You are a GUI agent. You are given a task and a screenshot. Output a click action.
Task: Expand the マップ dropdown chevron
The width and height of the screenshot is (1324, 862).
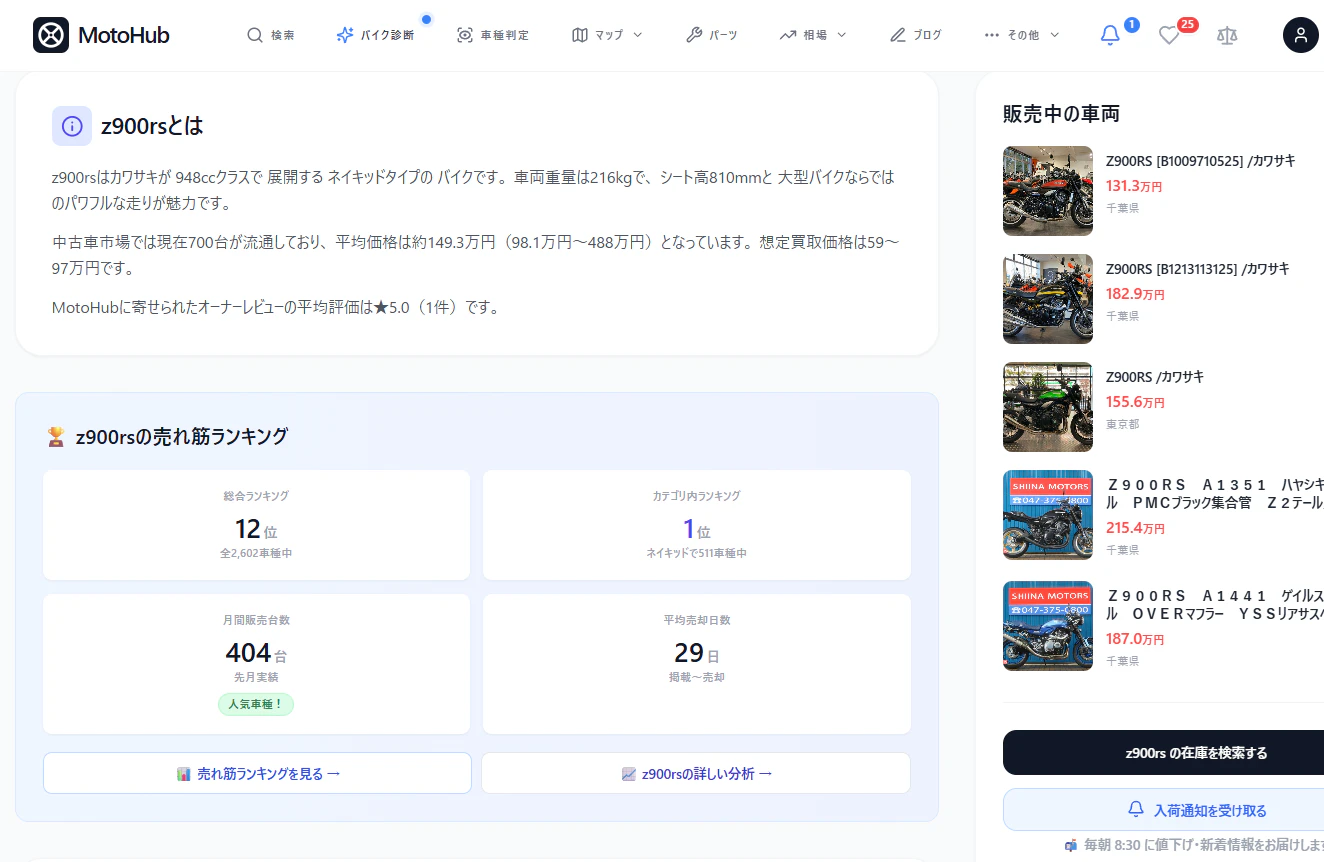[637, 35]
